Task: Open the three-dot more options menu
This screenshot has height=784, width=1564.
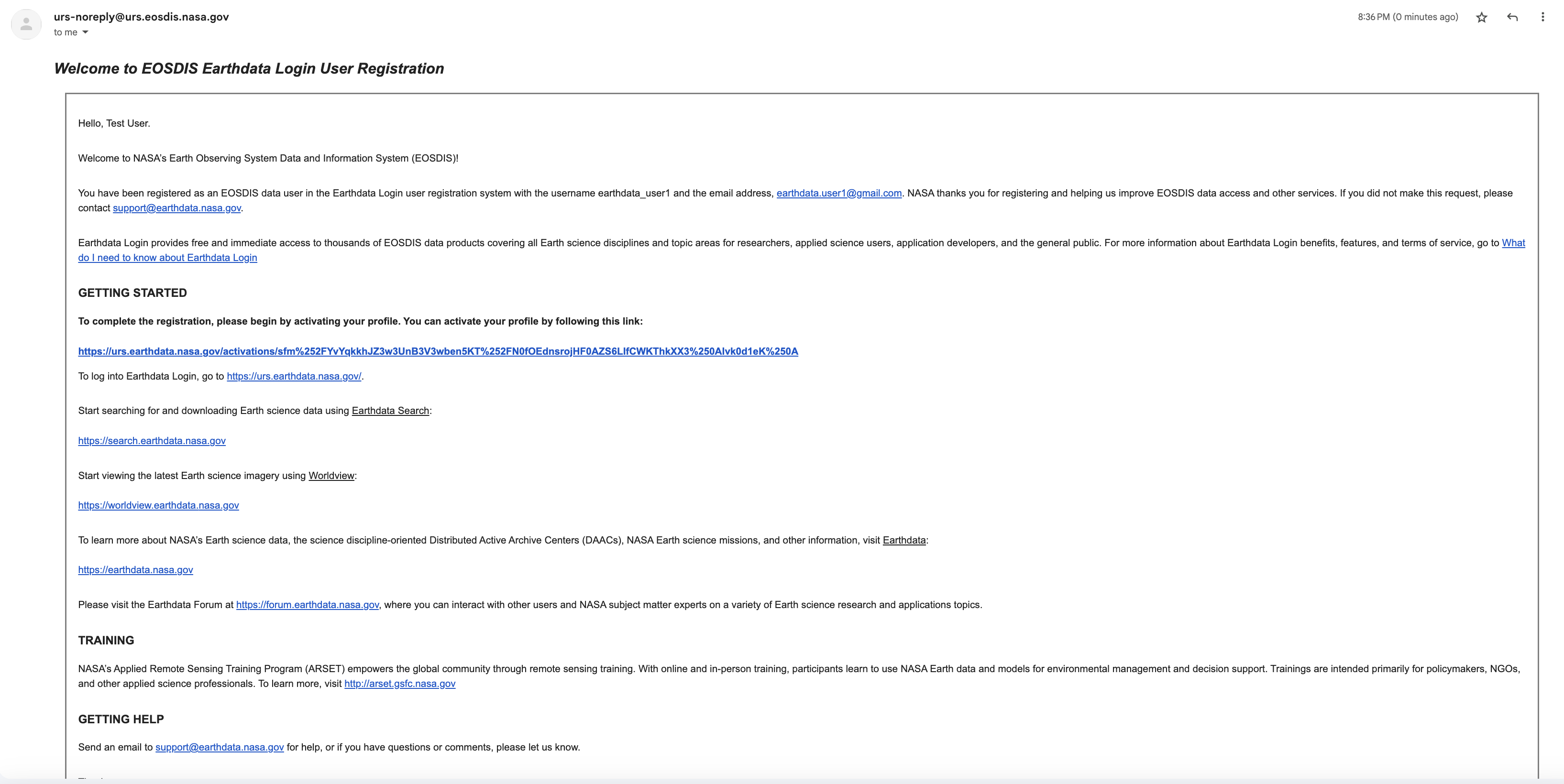Action: click(1543, 18)
